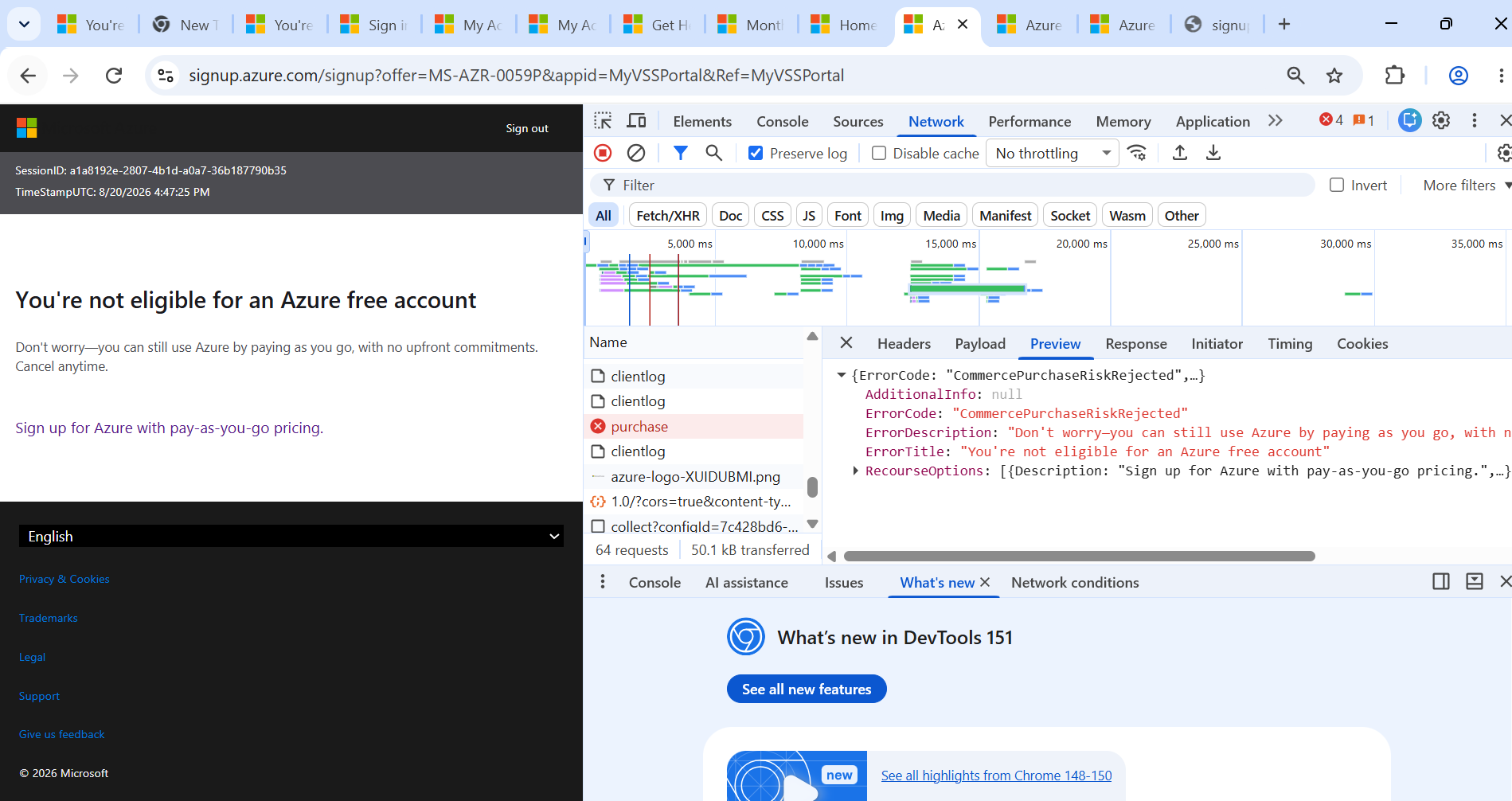Select the failed purchase request

694,426
